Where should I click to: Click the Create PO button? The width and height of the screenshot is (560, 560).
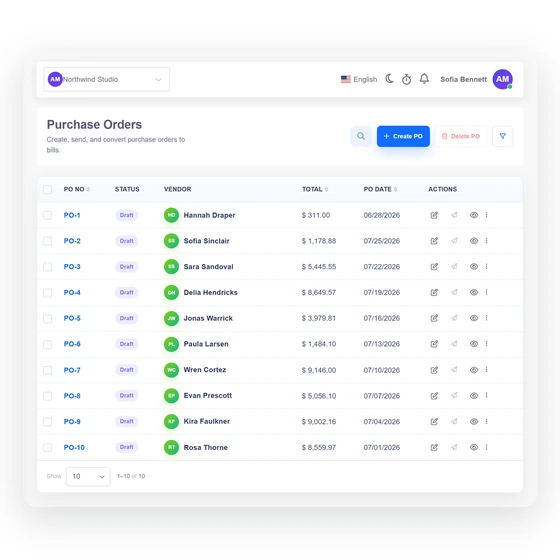click(403, 136)
